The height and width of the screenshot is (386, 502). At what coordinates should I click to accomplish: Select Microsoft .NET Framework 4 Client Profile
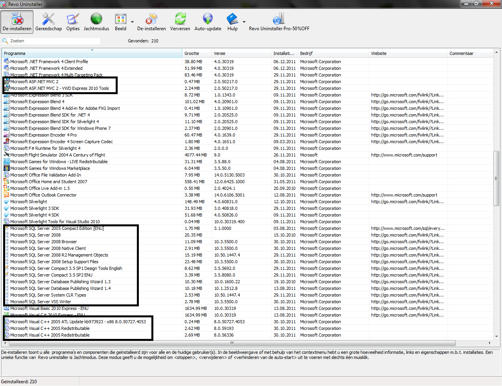tap(49, 62)
